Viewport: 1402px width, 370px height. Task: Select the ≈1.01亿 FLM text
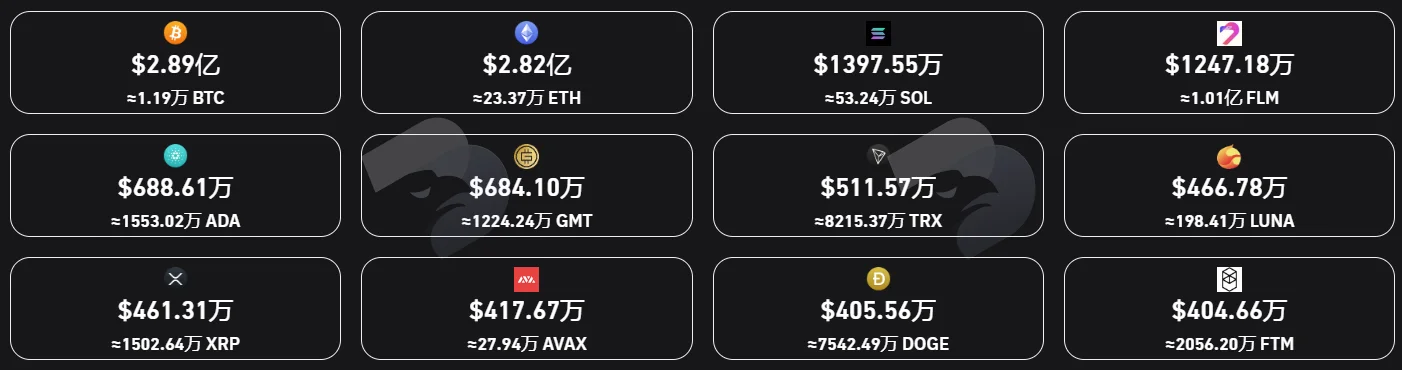point(1229,98)
